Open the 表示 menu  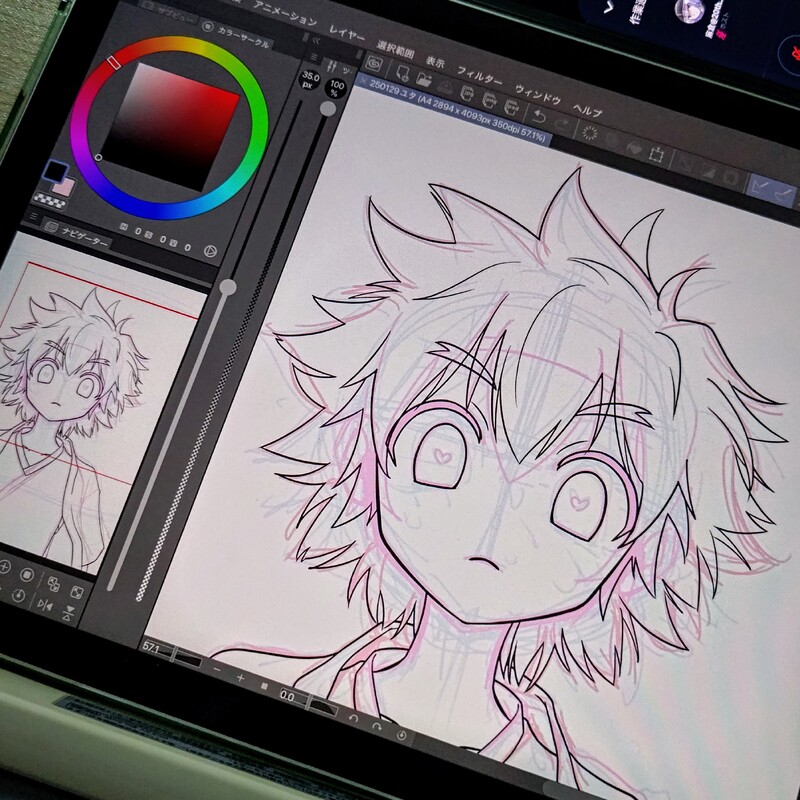435,62
